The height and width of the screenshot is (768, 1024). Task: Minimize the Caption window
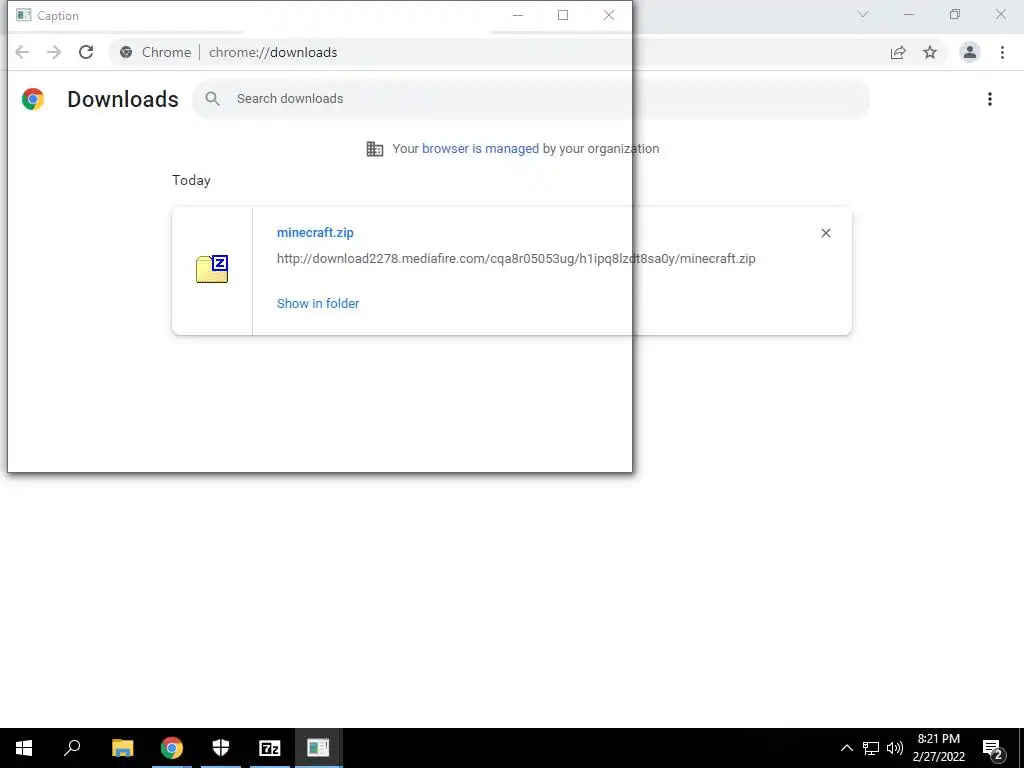pyautogui.click(x=518, y=15)
